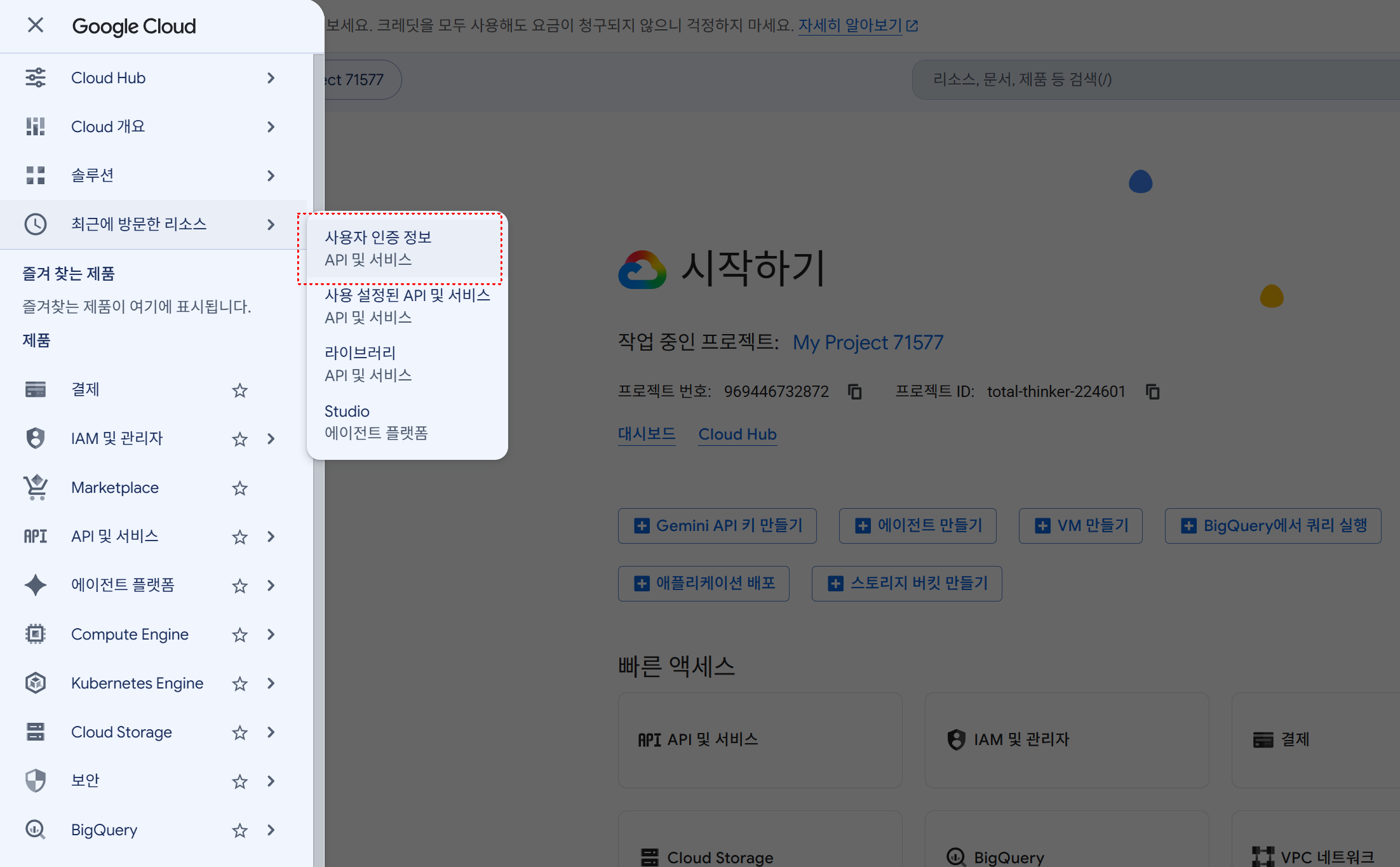Open 사용자 인증 정보 in recent resources

(407, 248)
